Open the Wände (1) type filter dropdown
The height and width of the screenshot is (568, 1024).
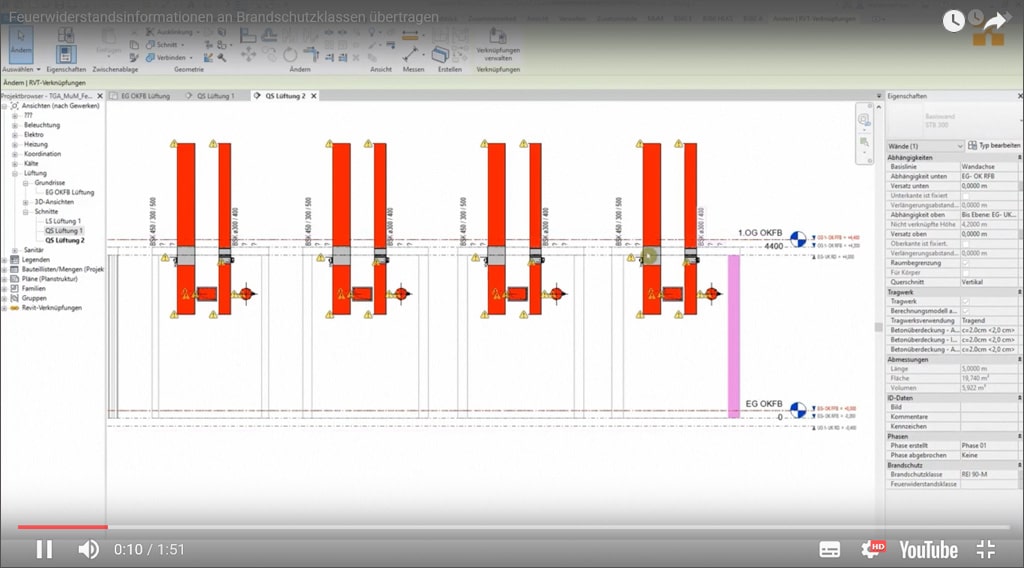(x=925, y=146)
